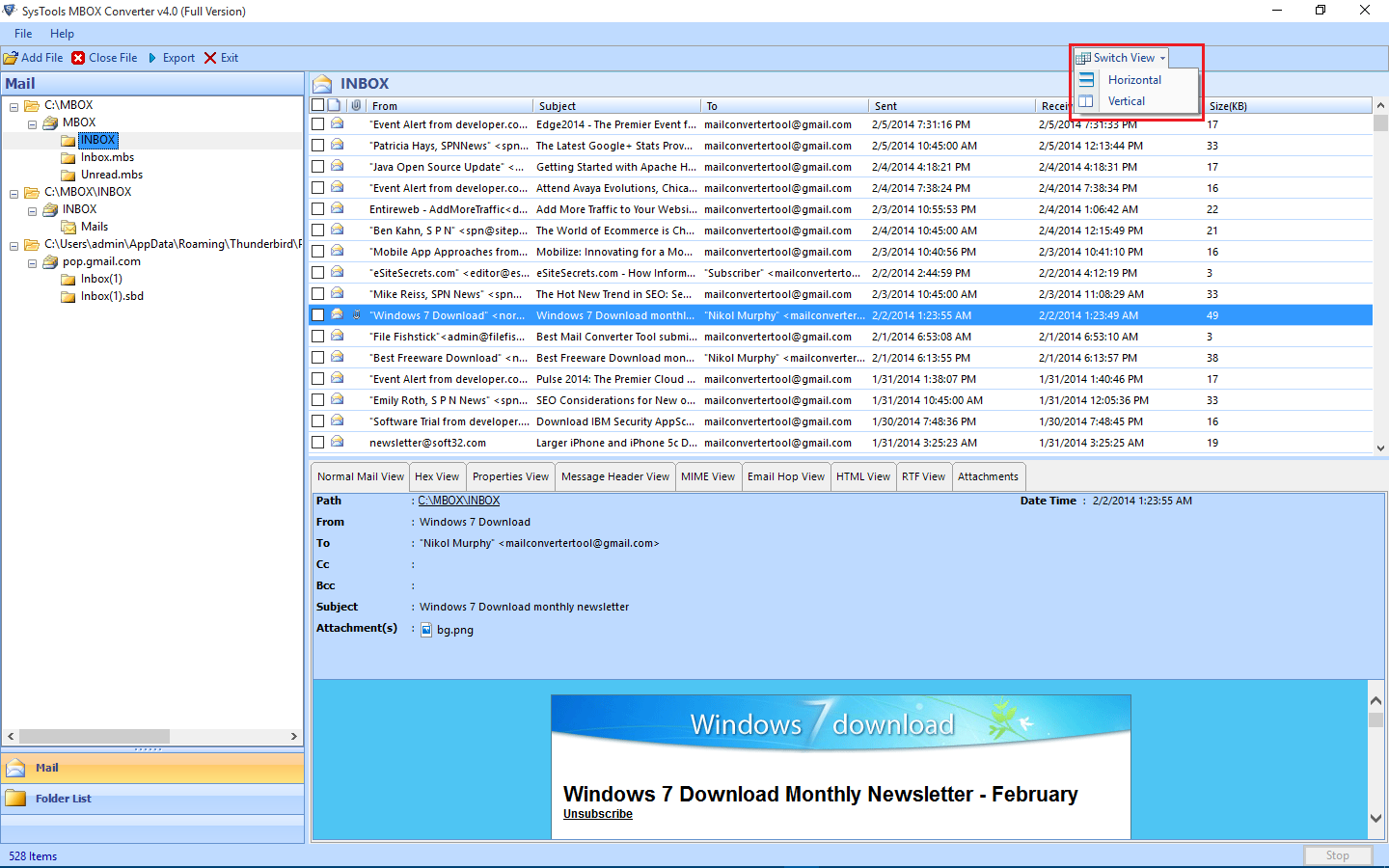Click the Unread.mbs folder icon
Viewport: 1389px width, 868px height.
[68, 175]
